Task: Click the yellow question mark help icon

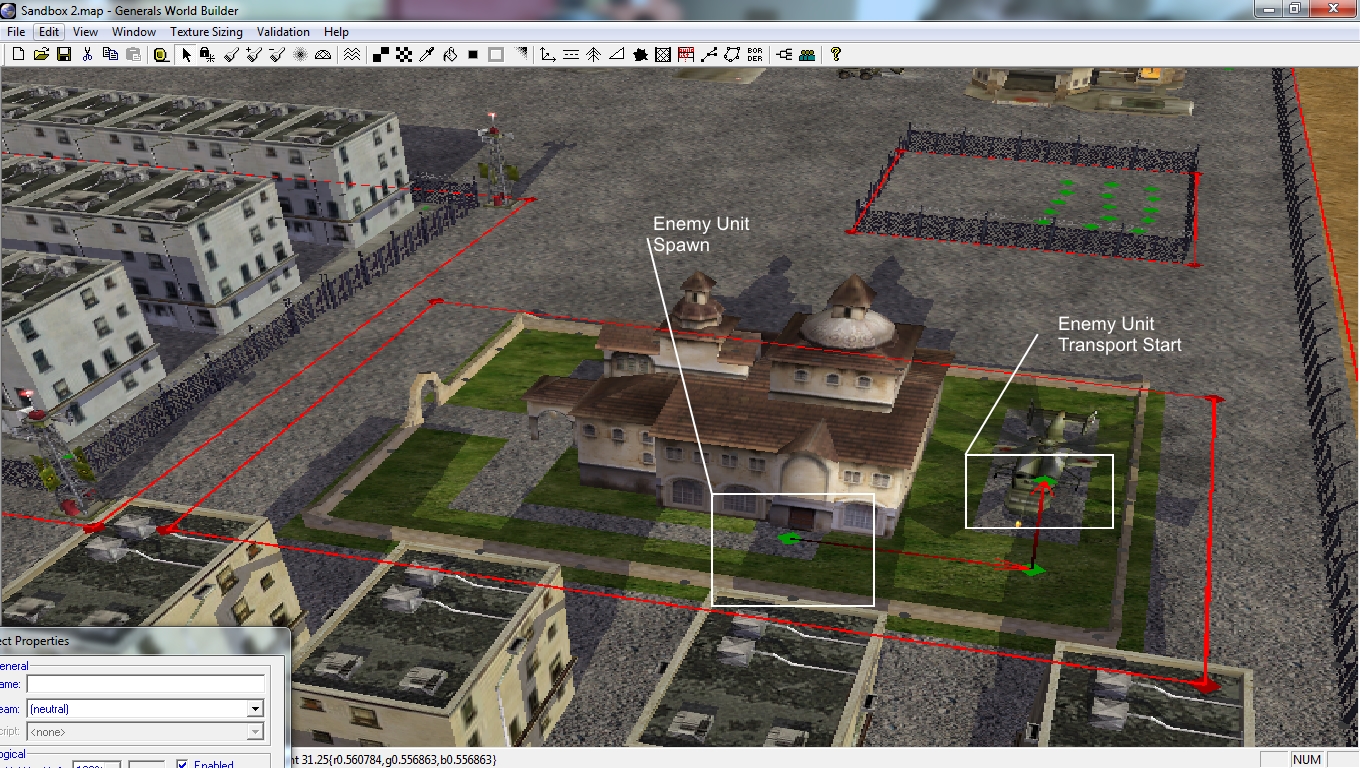Action: pyautogui.click(x=836, y=55)
